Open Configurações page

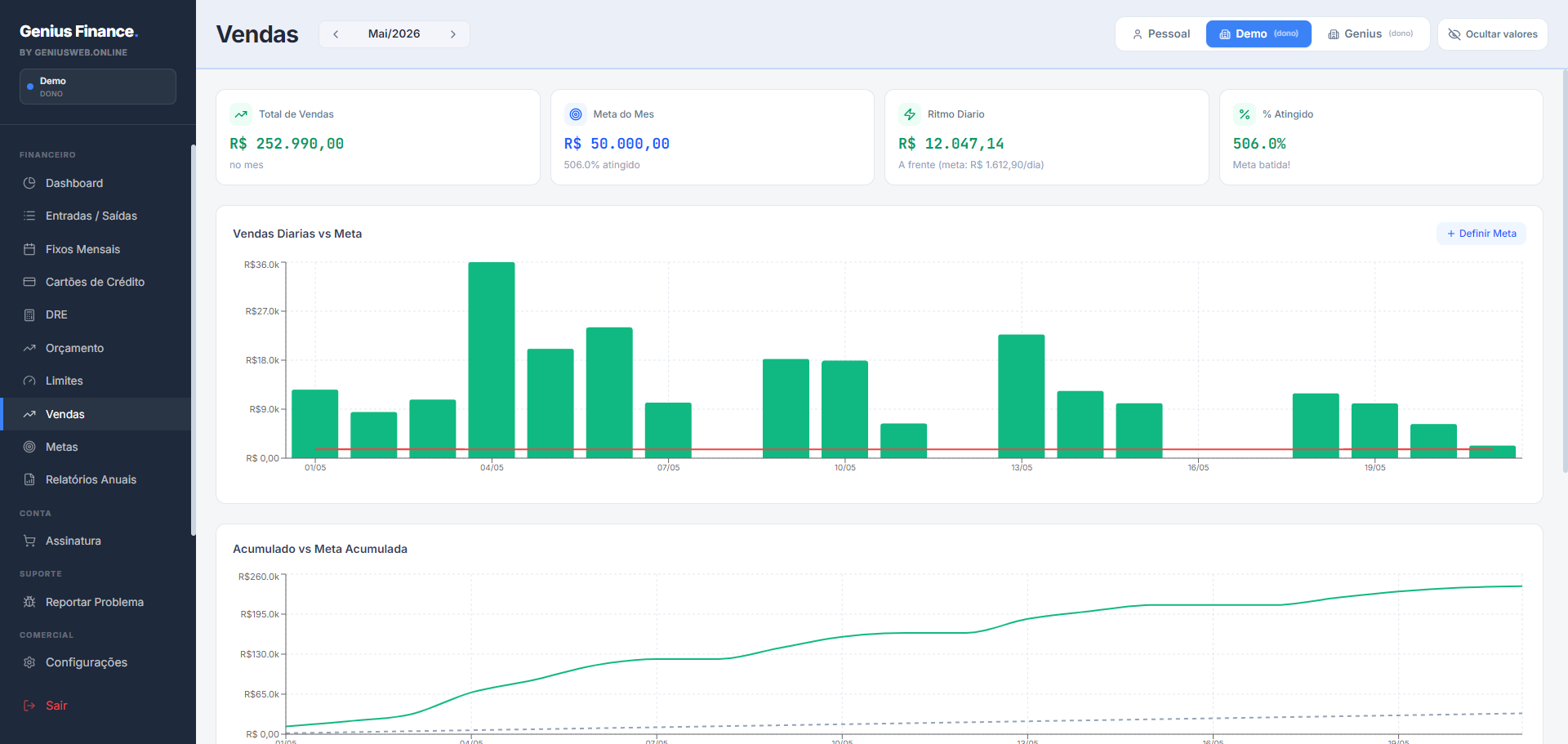(x=96, y=662)
